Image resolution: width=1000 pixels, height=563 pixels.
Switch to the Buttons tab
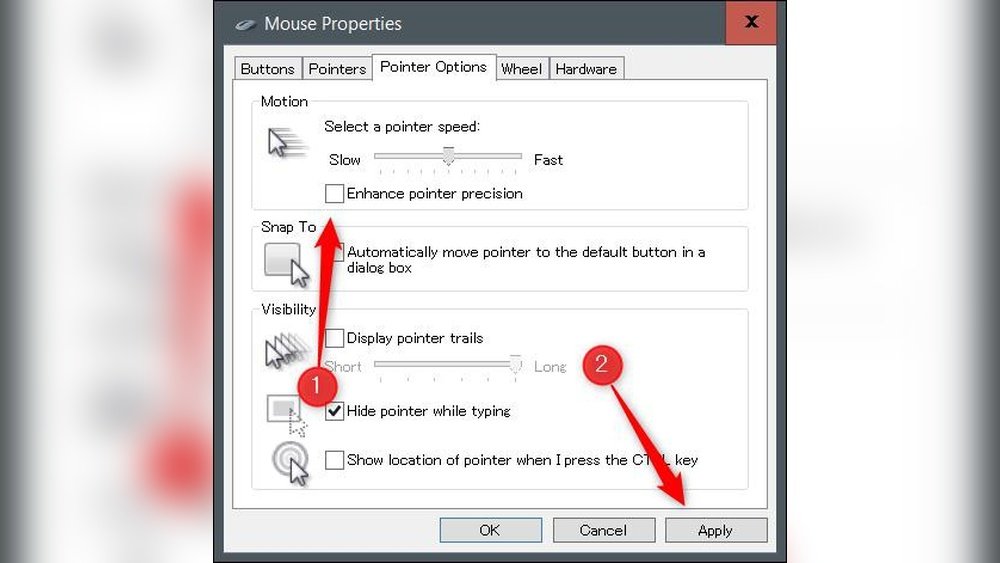click(267, 69)
